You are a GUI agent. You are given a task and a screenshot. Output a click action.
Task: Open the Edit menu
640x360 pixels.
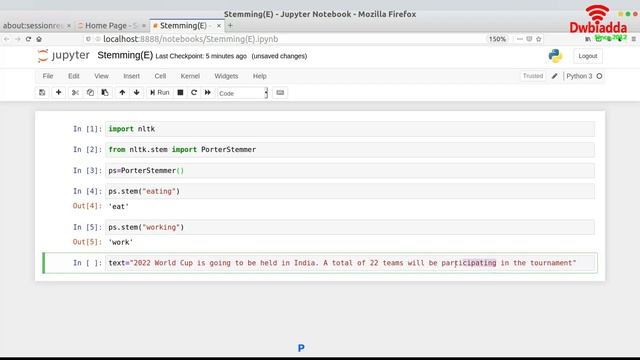pyautogui.click(x=74, y=76)
